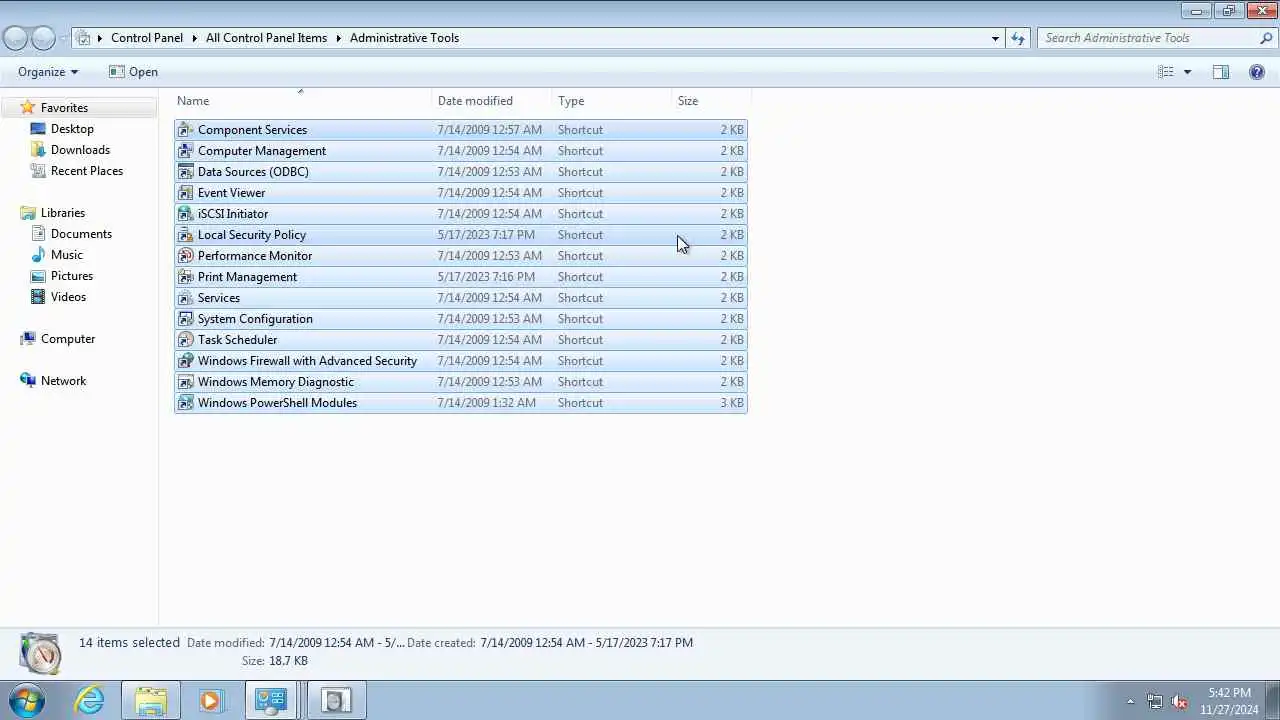This screenshot has width=1280, height=720.
Task: Open the Organize dropdown menu
Action: tap(48, 72)
